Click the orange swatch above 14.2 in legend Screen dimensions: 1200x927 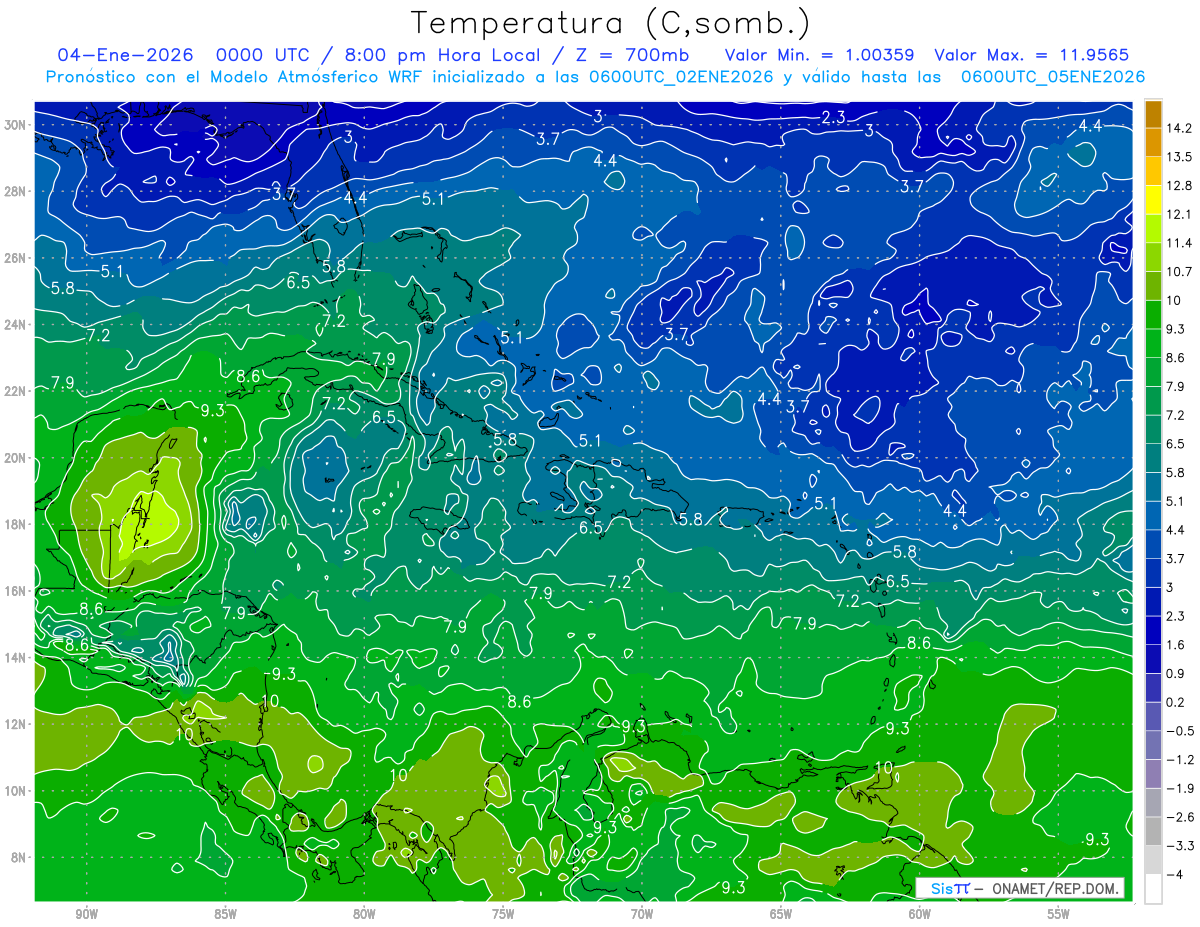(x=1153, y=114)
